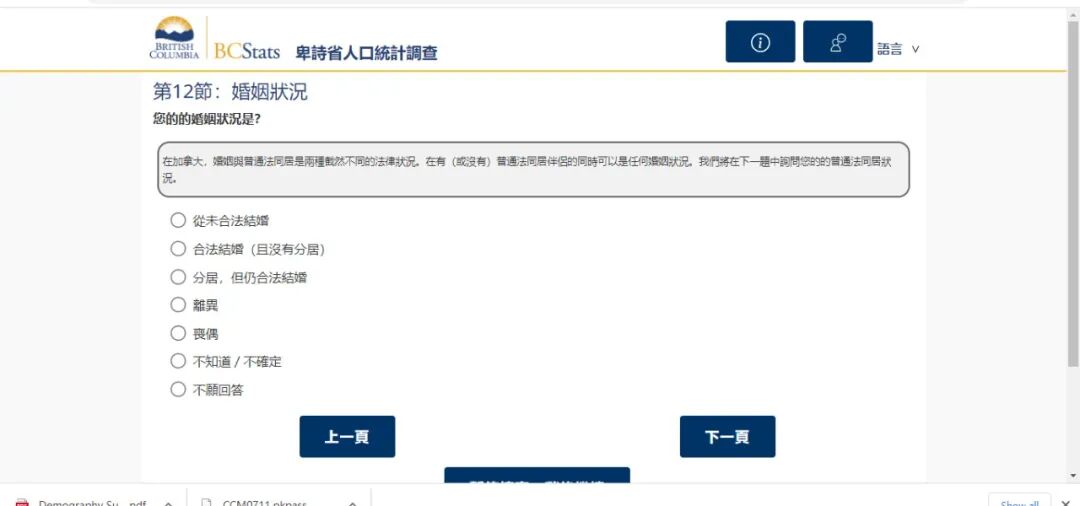Viewport: 1080px width, 506px height.
Task: Open the 語言 language dropdown
Action: (x=897, y=49)
